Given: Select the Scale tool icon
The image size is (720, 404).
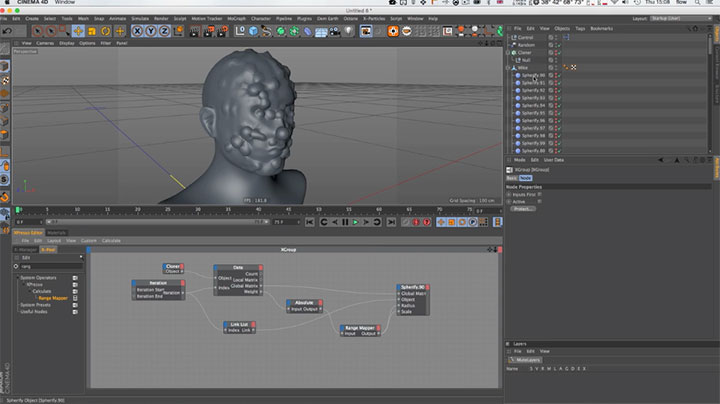Looking at the screenshot, I should [92, 31].
